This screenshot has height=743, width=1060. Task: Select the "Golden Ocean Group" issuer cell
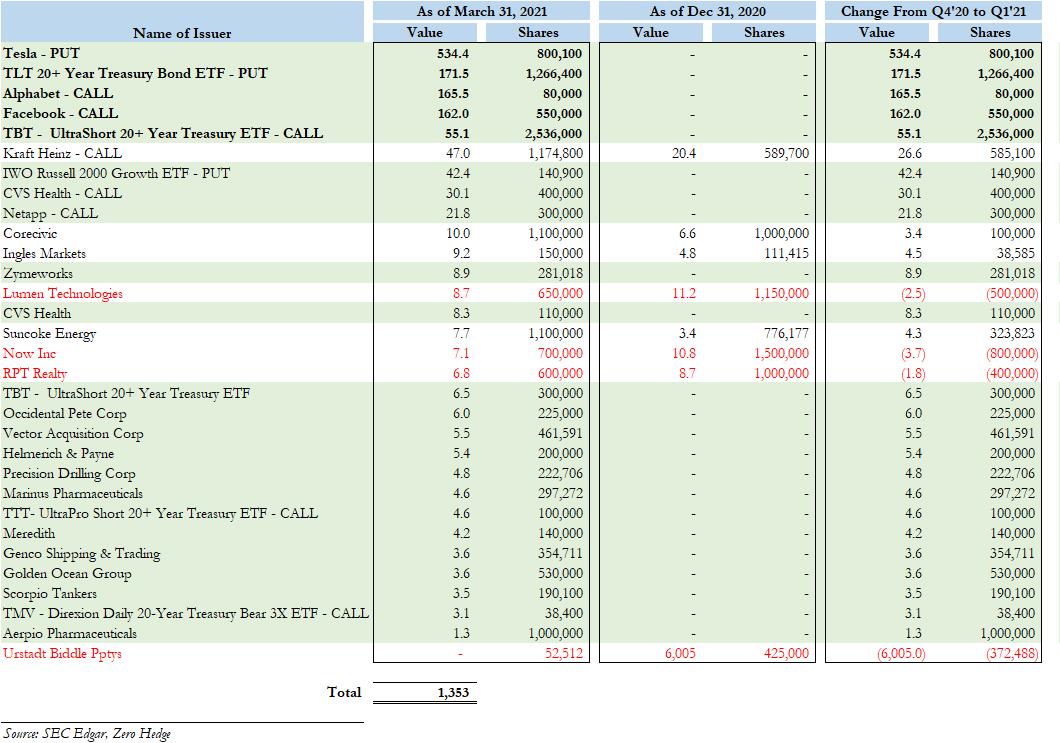point(67,573)
